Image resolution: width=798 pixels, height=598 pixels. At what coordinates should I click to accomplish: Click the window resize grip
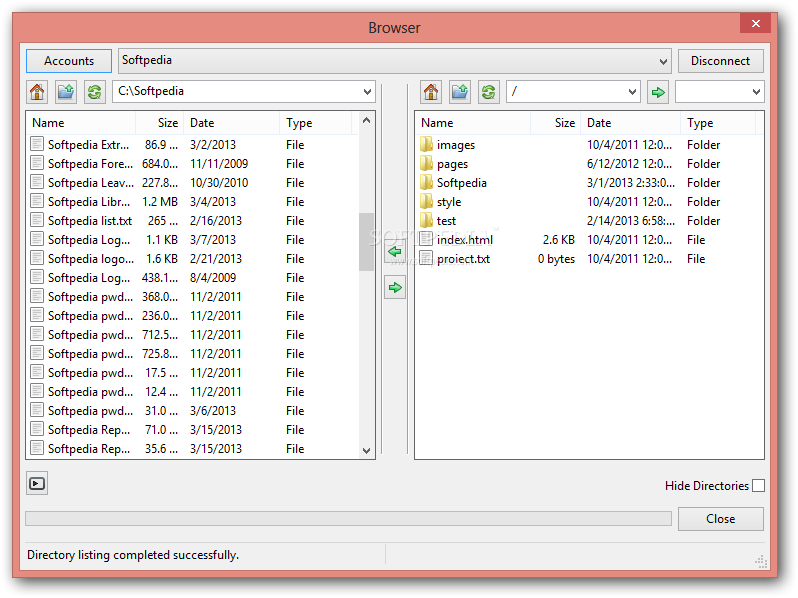[761, 561]
